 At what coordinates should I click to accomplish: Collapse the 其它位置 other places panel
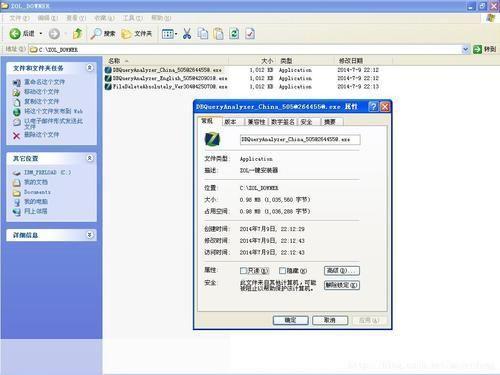(x=90, y=158)
